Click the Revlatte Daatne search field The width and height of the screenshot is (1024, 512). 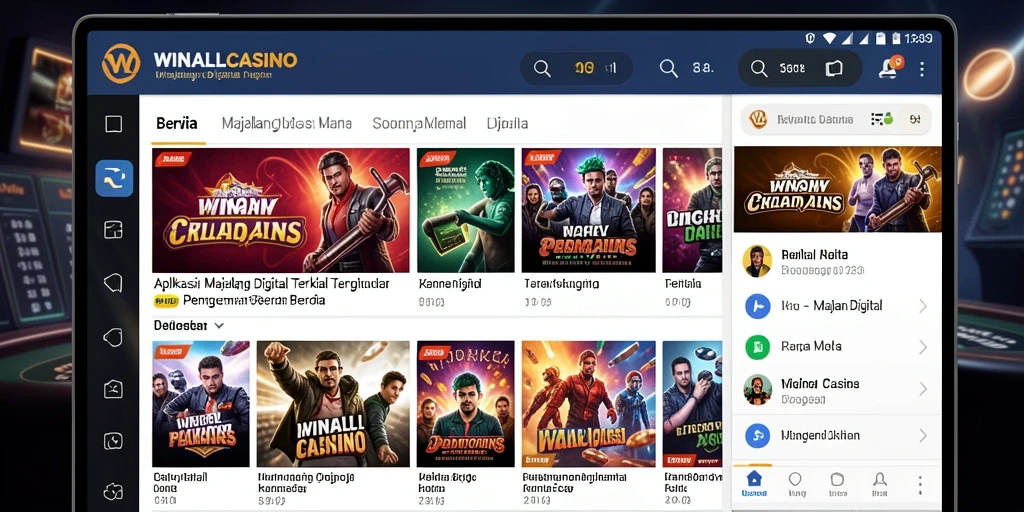coord(836,120)
